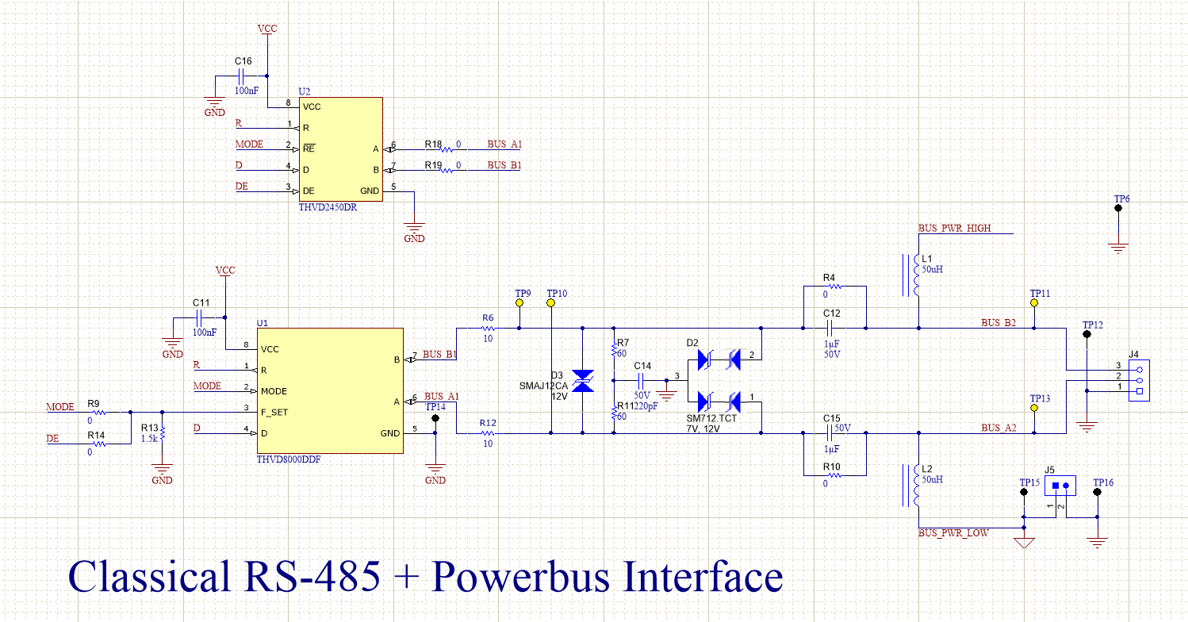
Task: Select the BUS_A2 net label
Action: point(998,427)
